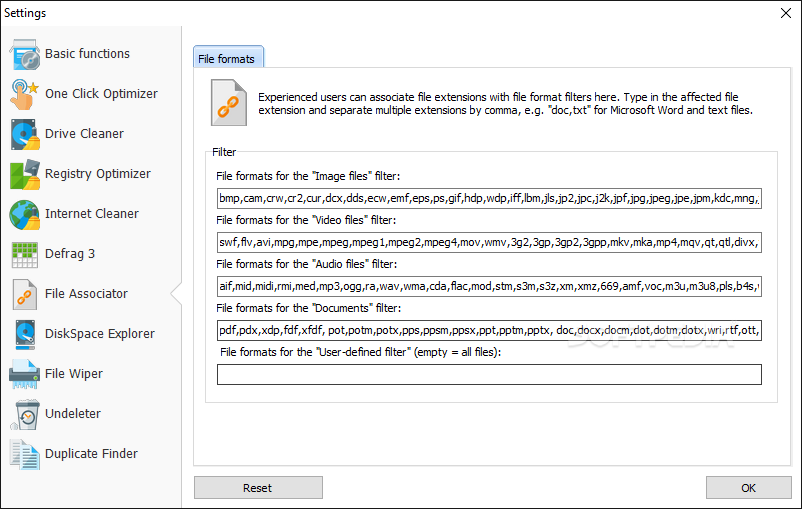Switch to the File formats tab
Screen dimensions: 802x509
coord(228,57)
